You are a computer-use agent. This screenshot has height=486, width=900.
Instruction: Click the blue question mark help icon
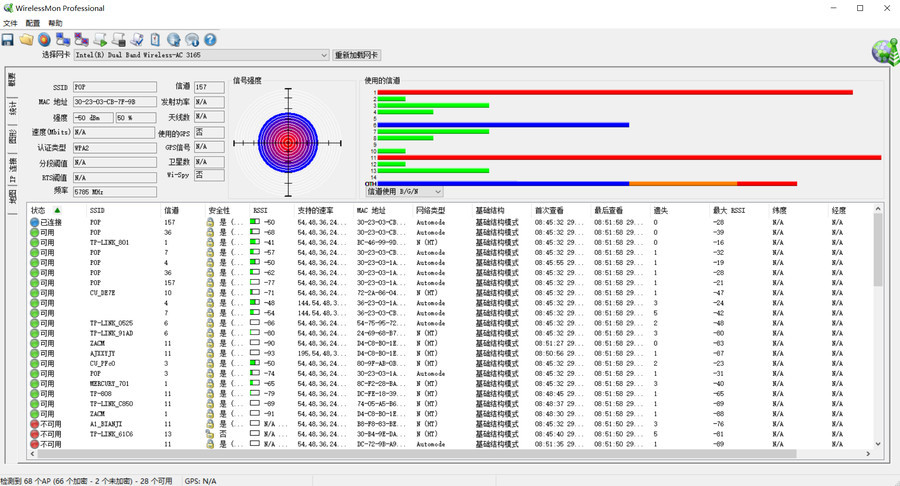(x=210, y=40)
